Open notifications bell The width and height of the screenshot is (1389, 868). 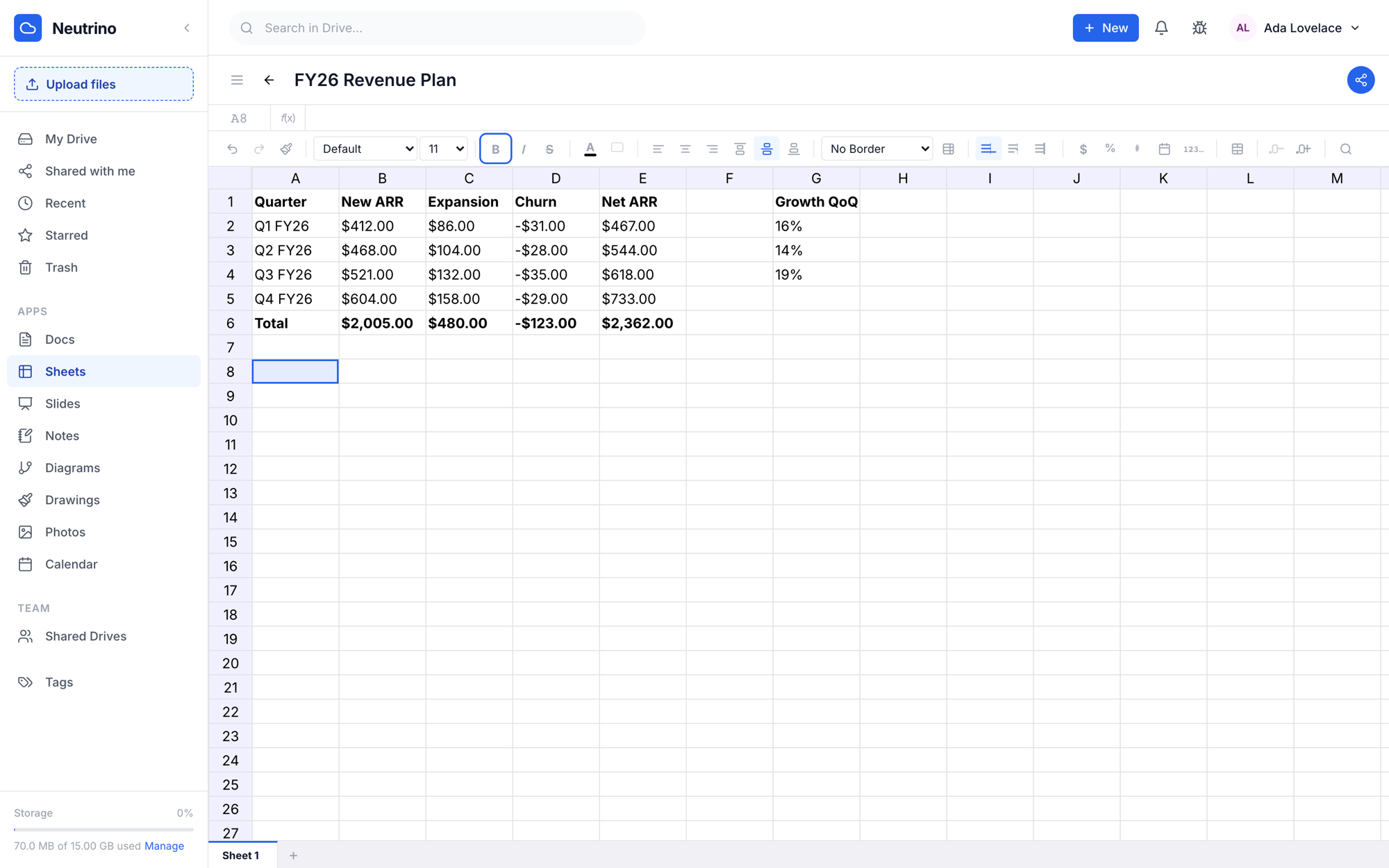click(x=1161, y=28)
